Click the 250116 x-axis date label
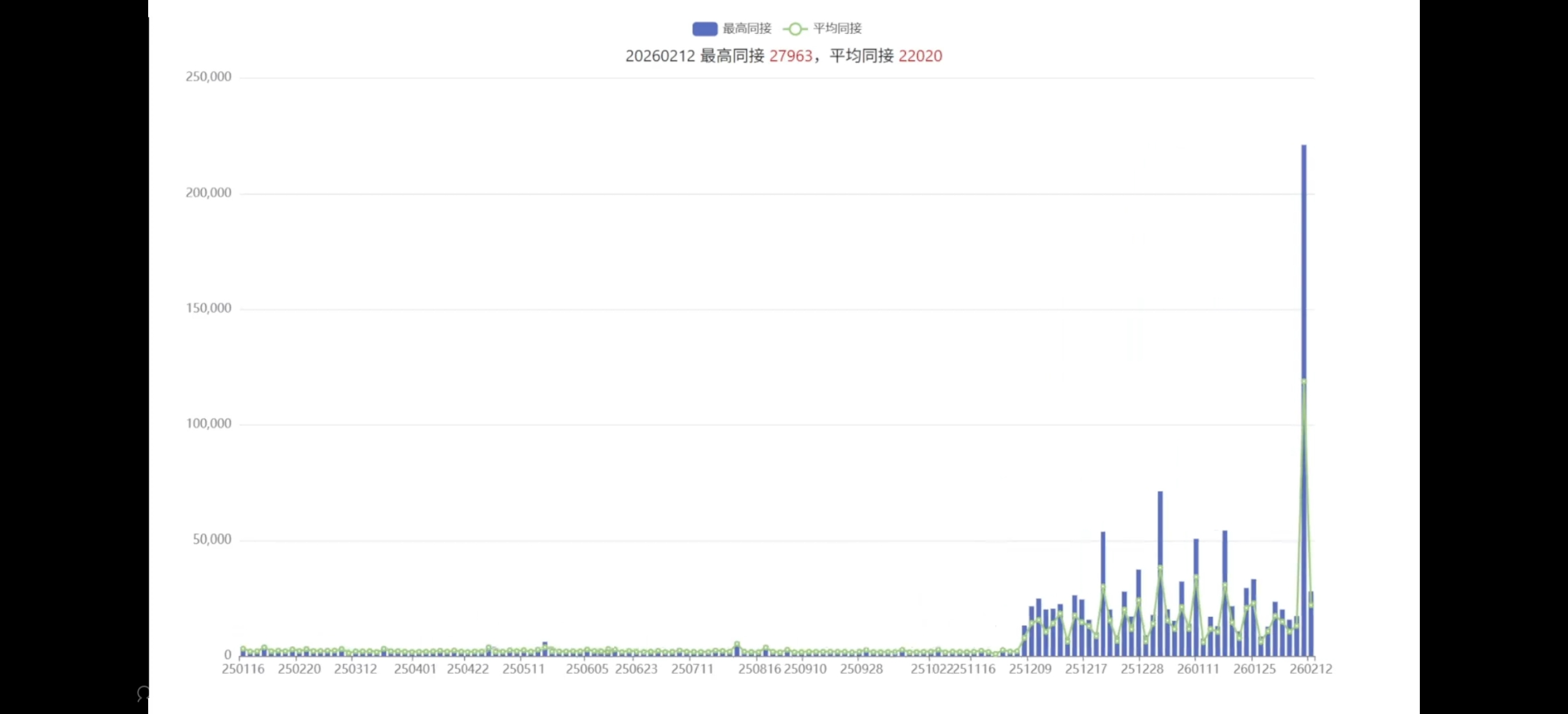This screenshot has width=1568, height=714. pos(243,669)
